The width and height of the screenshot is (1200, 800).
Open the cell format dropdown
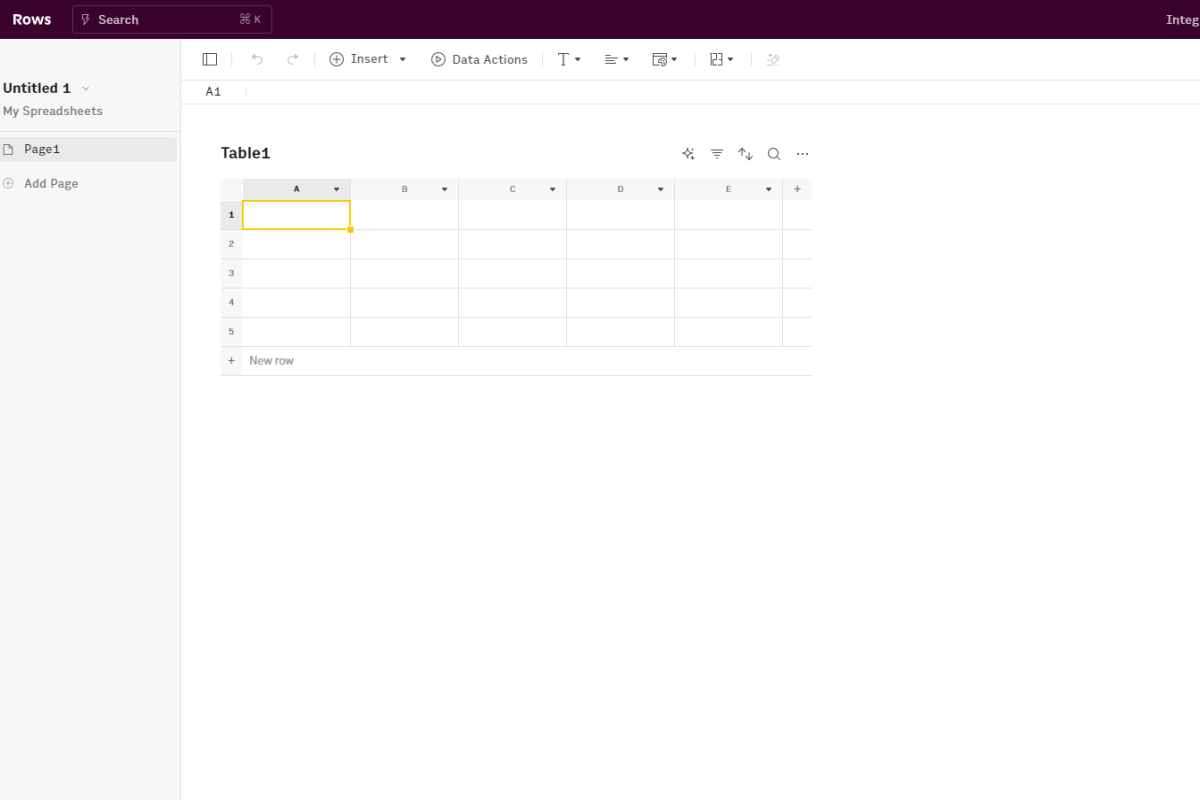click(664, 60)
